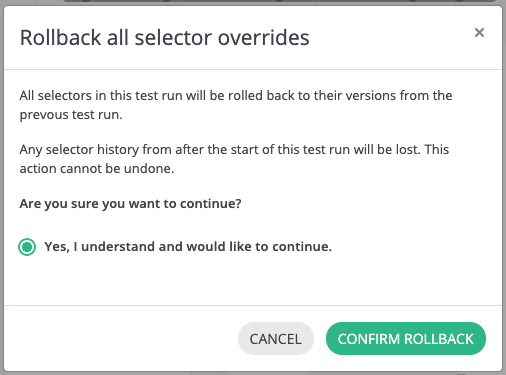Toggle the green understanding confirmation radio
This screenshot has width=506, height=375.
pyautogui.click(x=27, y=247)
